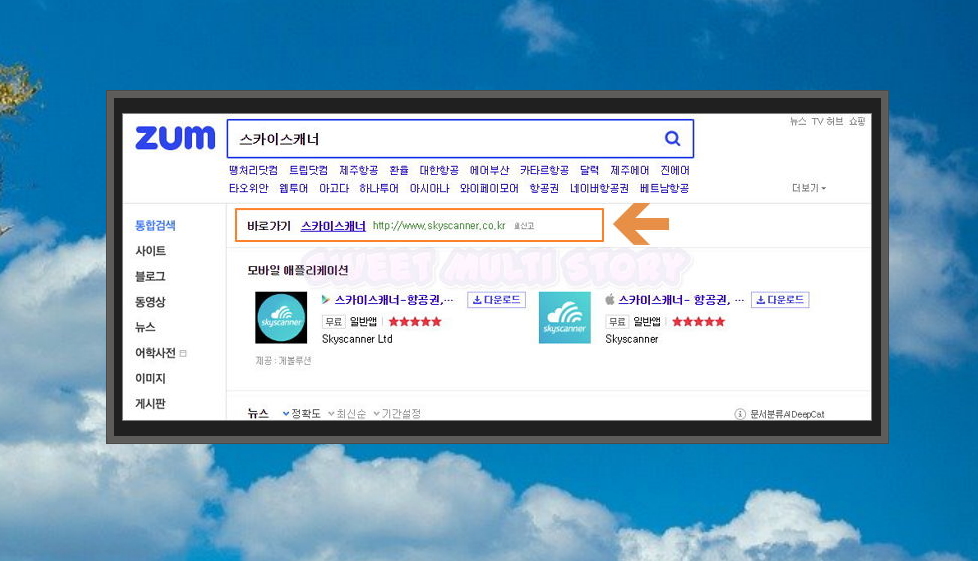Sort news by 최신순
This screenshot has width=978, height=561.
347,413
